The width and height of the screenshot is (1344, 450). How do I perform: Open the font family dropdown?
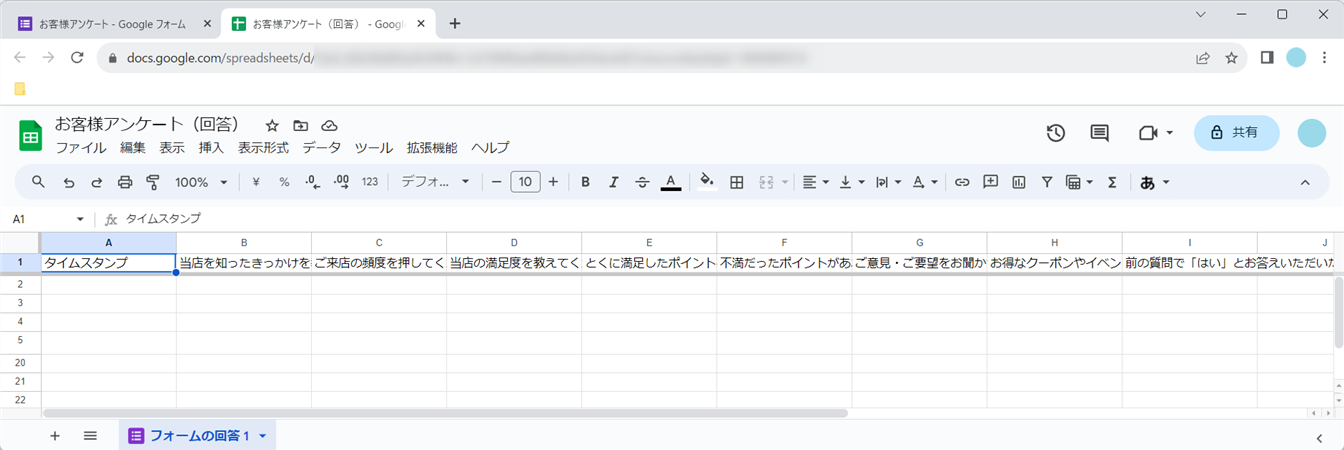(436, 182)
